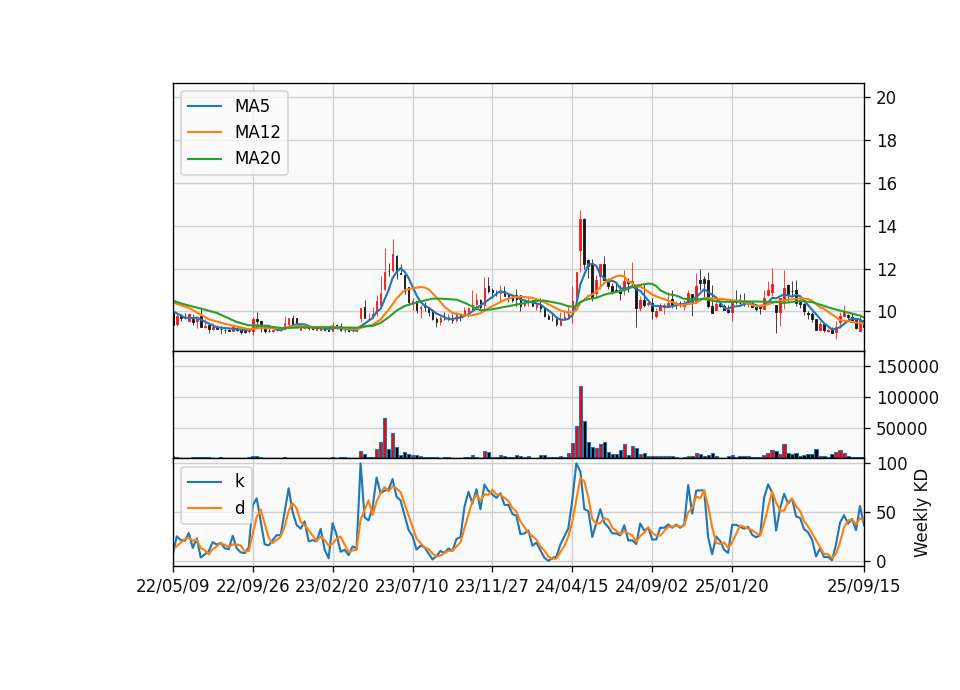
Task: Click the price axis value 20
Action: (x=886, y=98)
